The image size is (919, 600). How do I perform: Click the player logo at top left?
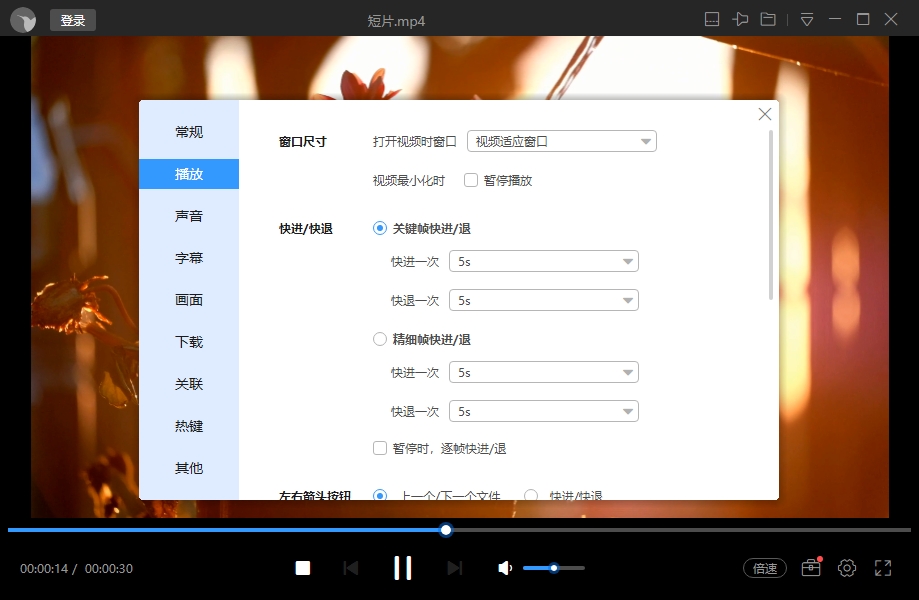[21, 18]
